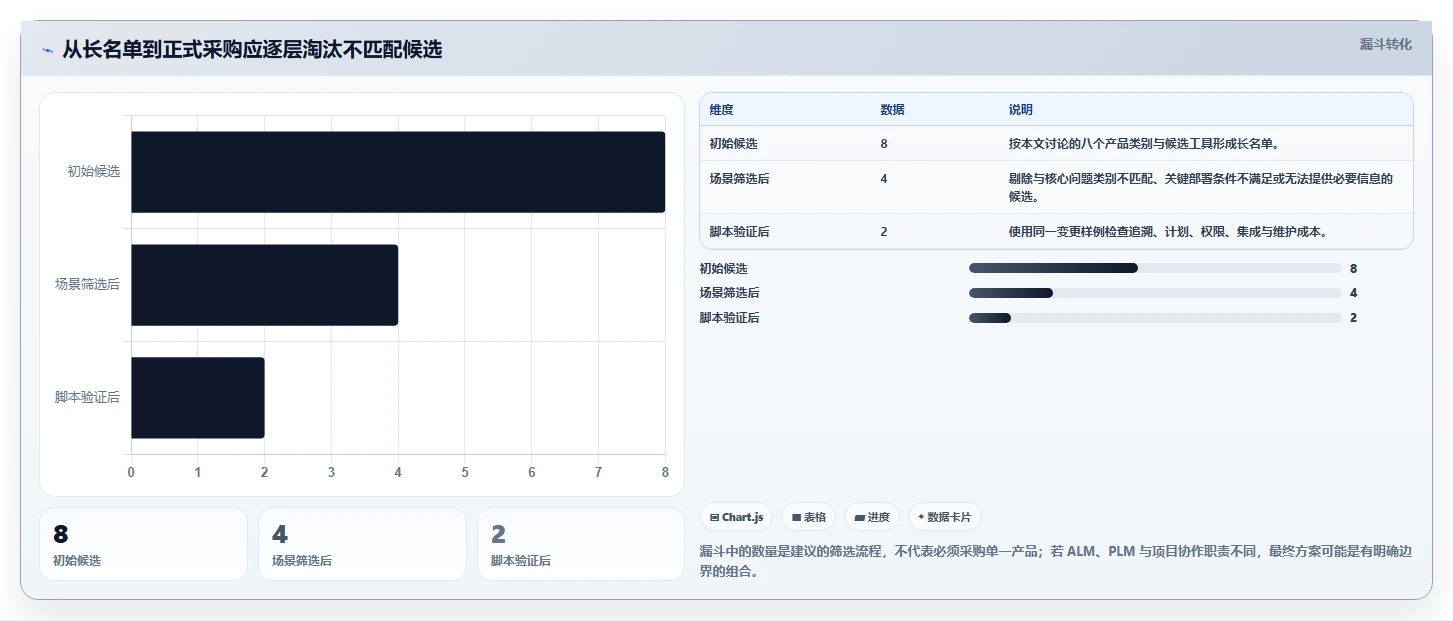Click the 脚本验证后 chart axis label
The height and width of the screenshot is (621, 1453).
[88, 398]
